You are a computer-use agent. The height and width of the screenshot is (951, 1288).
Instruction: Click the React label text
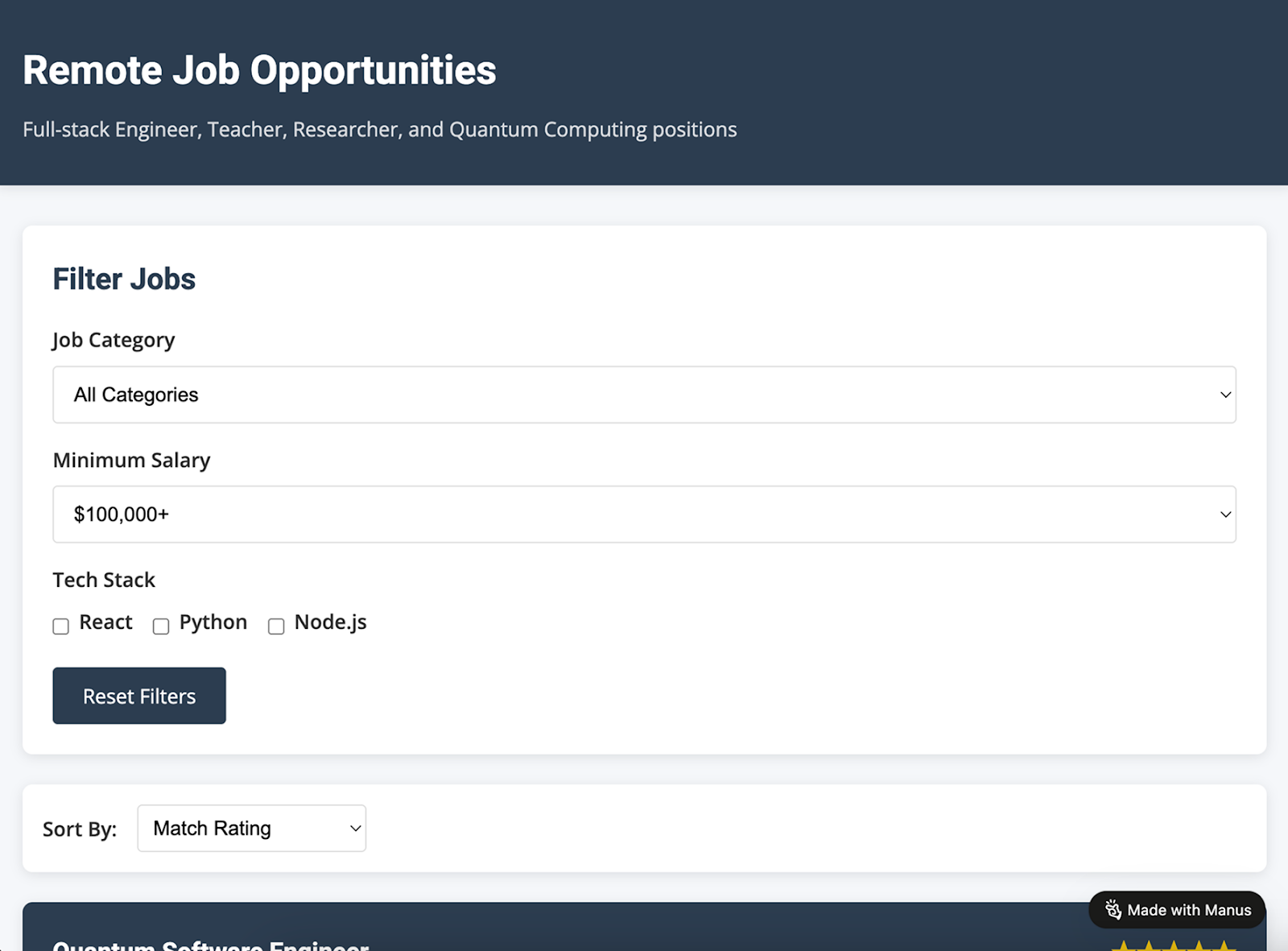point(105,622)
